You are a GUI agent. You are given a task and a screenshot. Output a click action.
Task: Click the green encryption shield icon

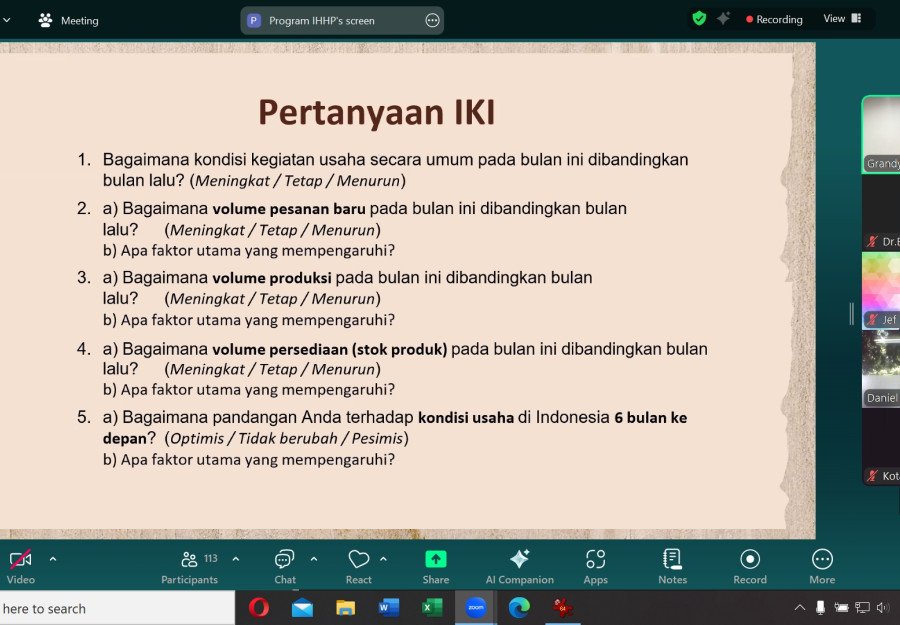pos(699,18)
